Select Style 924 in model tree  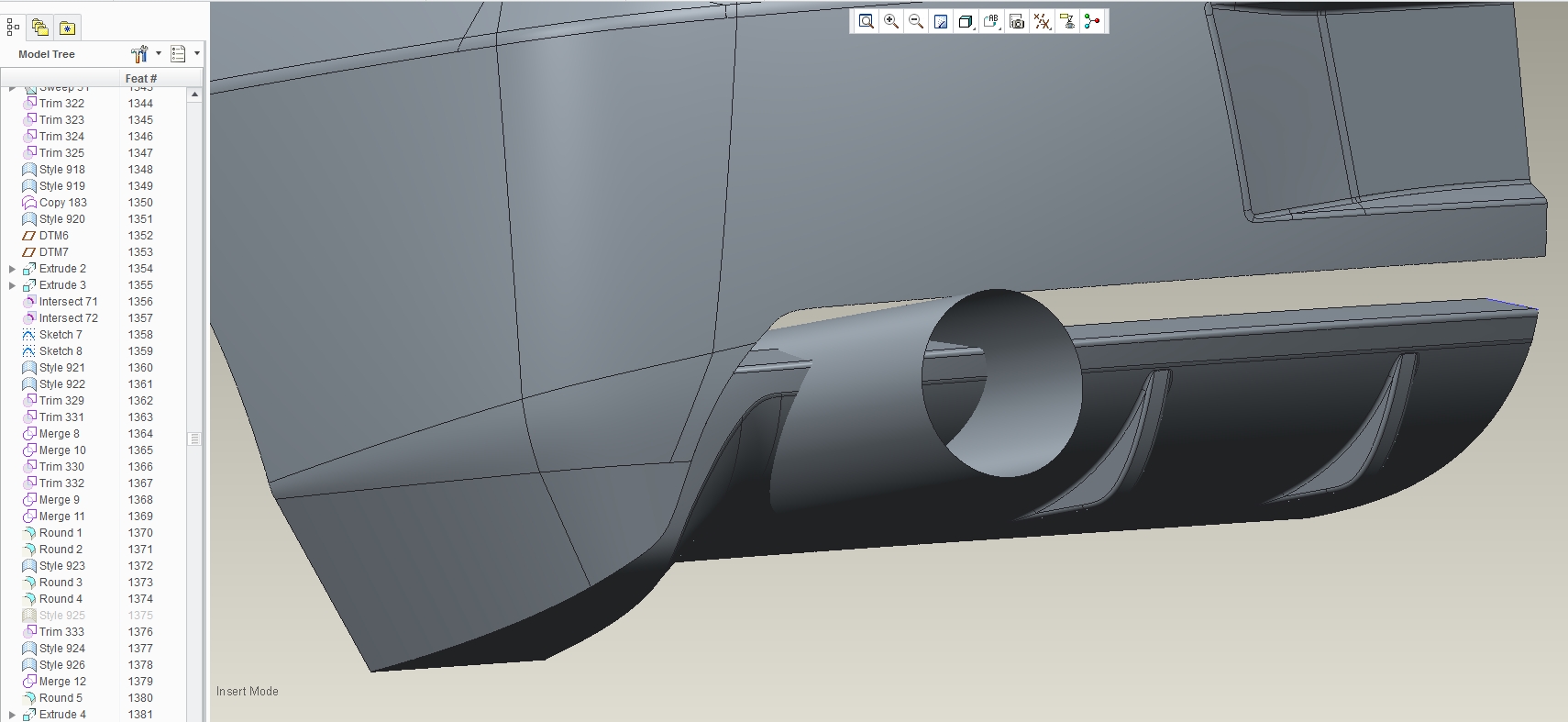pyautogui.click(x=62, y=649)
